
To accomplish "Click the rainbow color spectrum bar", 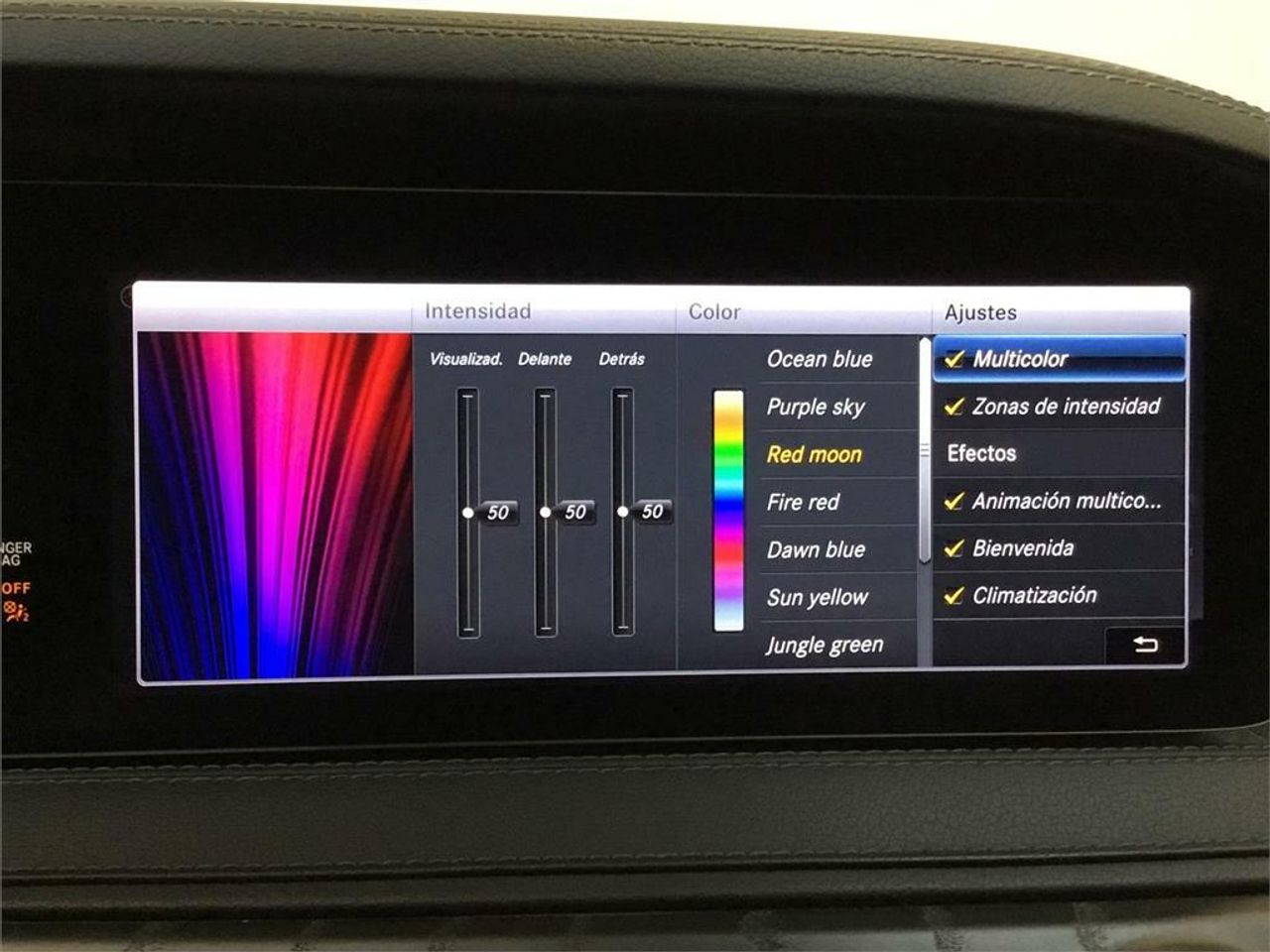I will click(x=728, y=511).
